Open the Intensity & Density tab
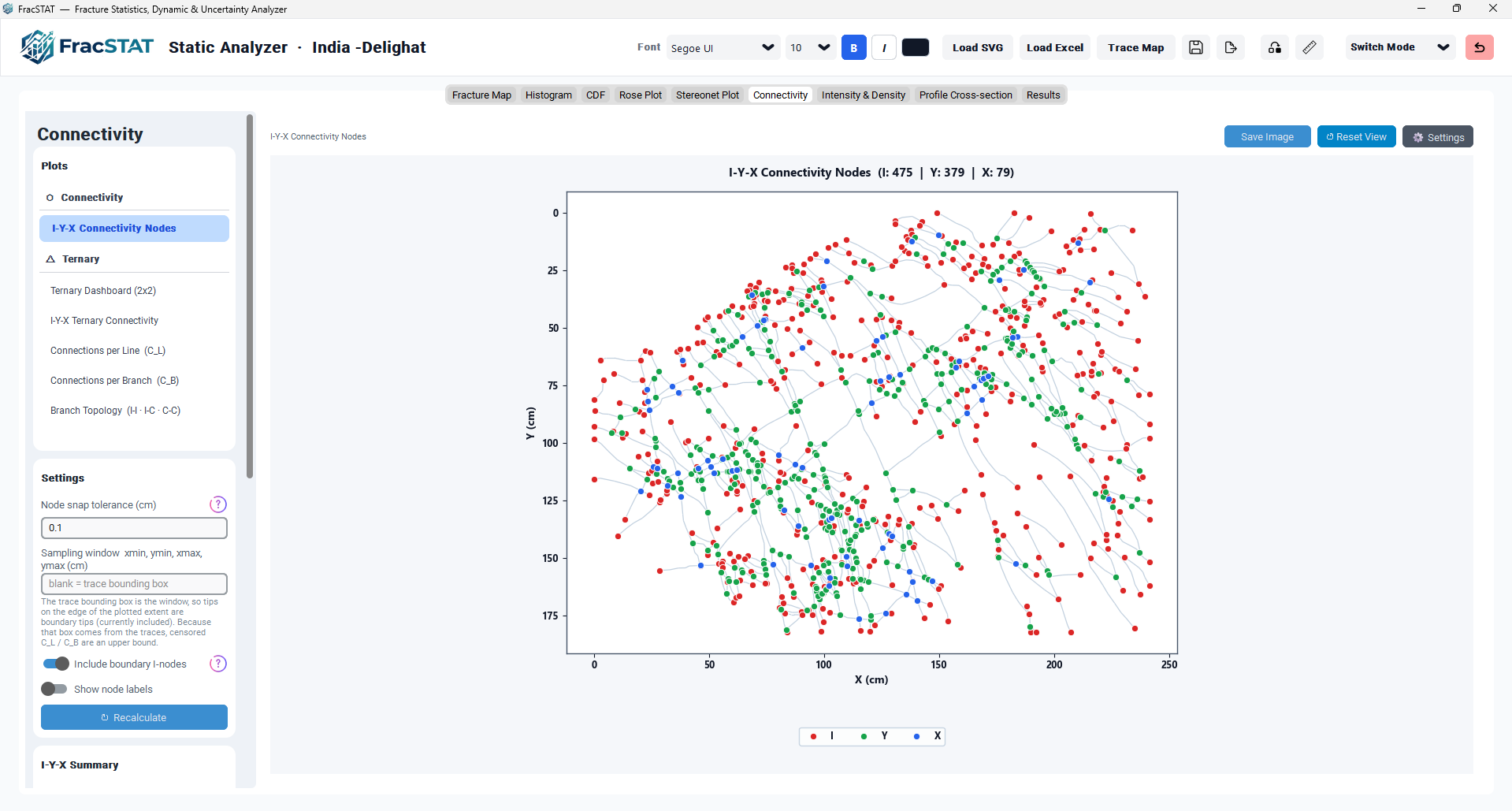Viewport: 1512px width, 811px height. click(x=864, y=95)
